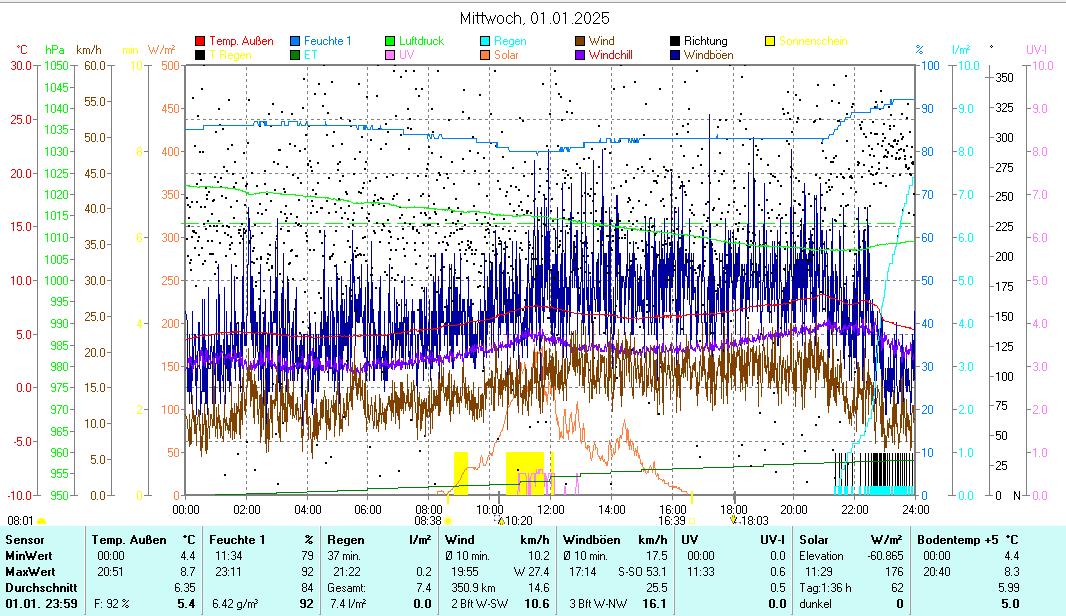Click the MaxWert row label
Image resolution: width=1066 pixels, height=616 pixels.
[28, 570]
